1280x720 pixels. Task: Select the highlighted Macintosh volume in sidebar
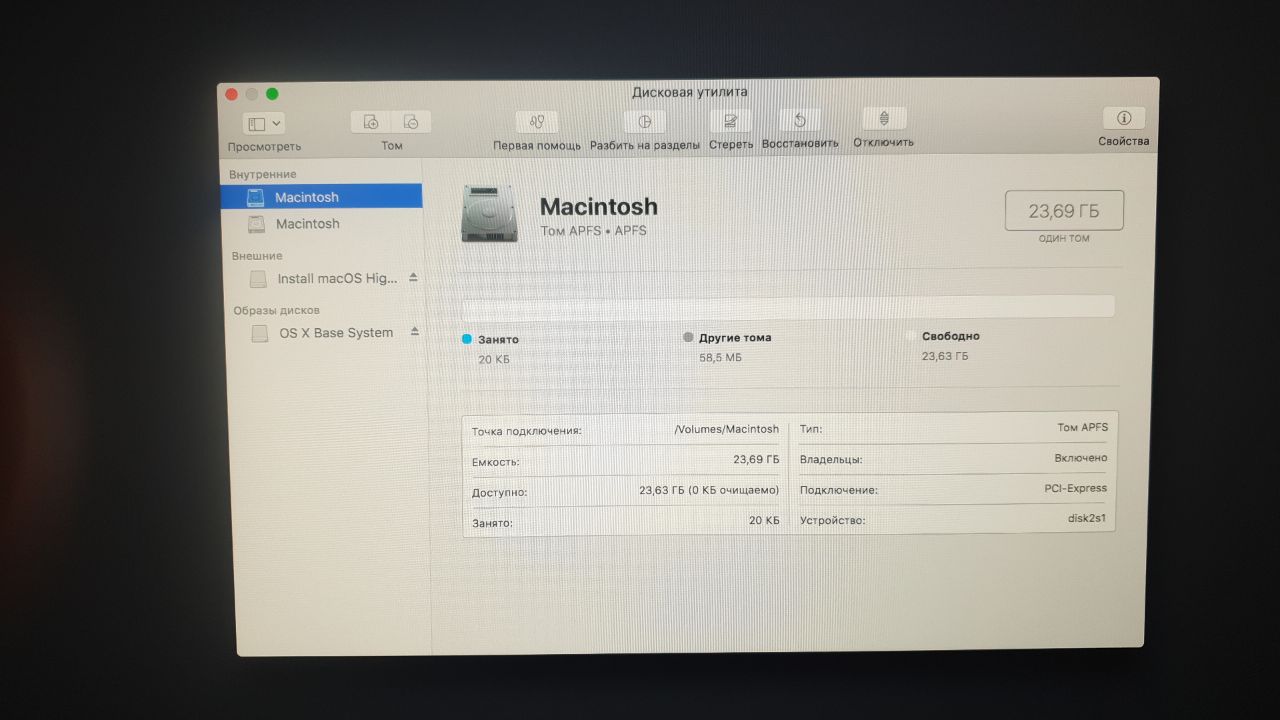321,197
